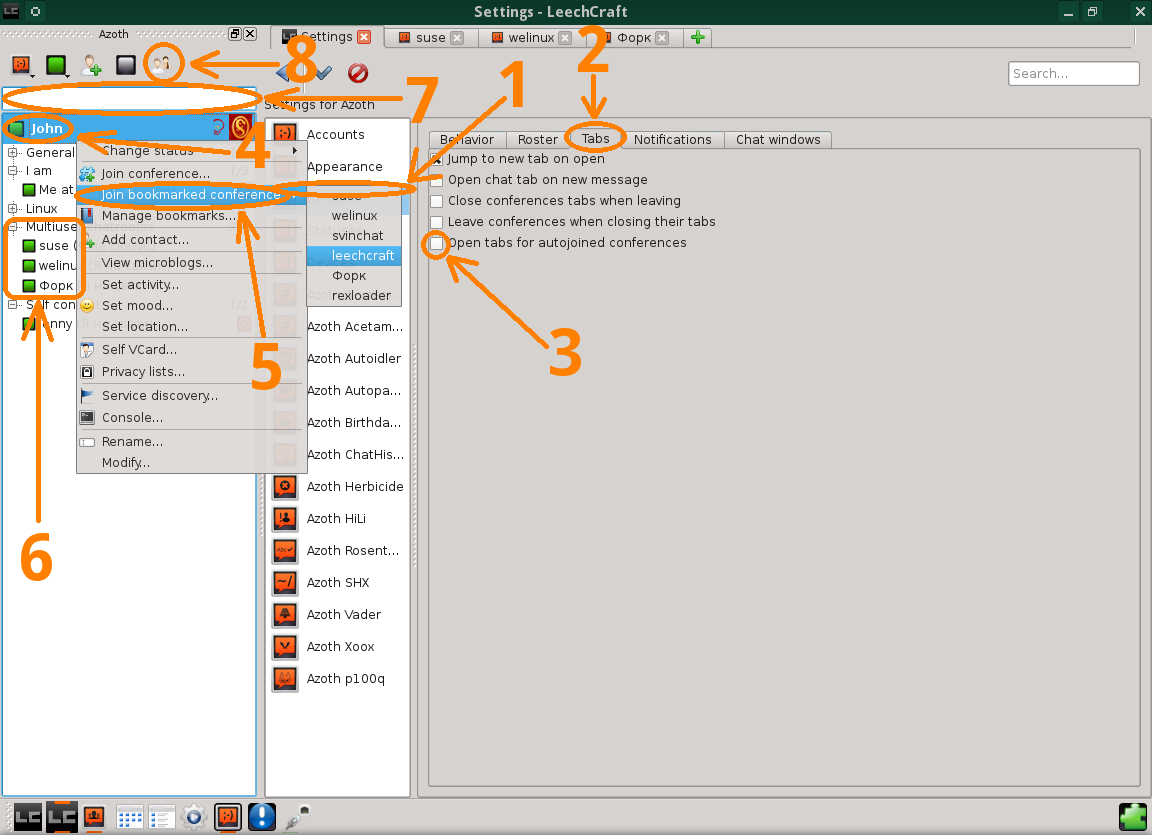
Task: Open the Azoth accounts menu in roster toolbar
Action: [x=22, y=65]
